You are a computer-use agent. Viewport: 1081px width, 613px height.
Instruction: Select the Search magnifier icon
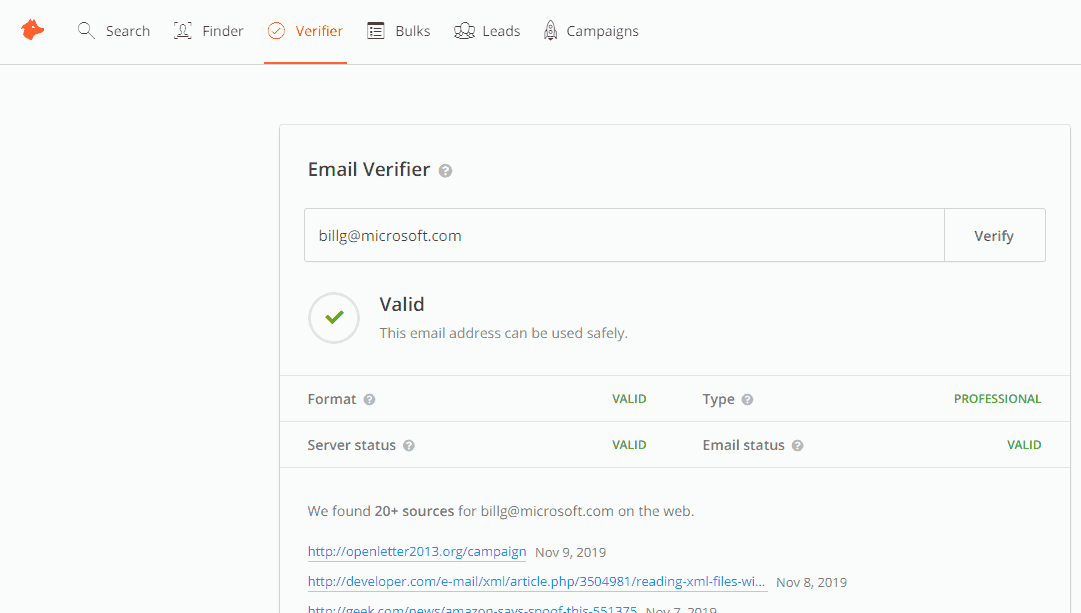(86, 30)
